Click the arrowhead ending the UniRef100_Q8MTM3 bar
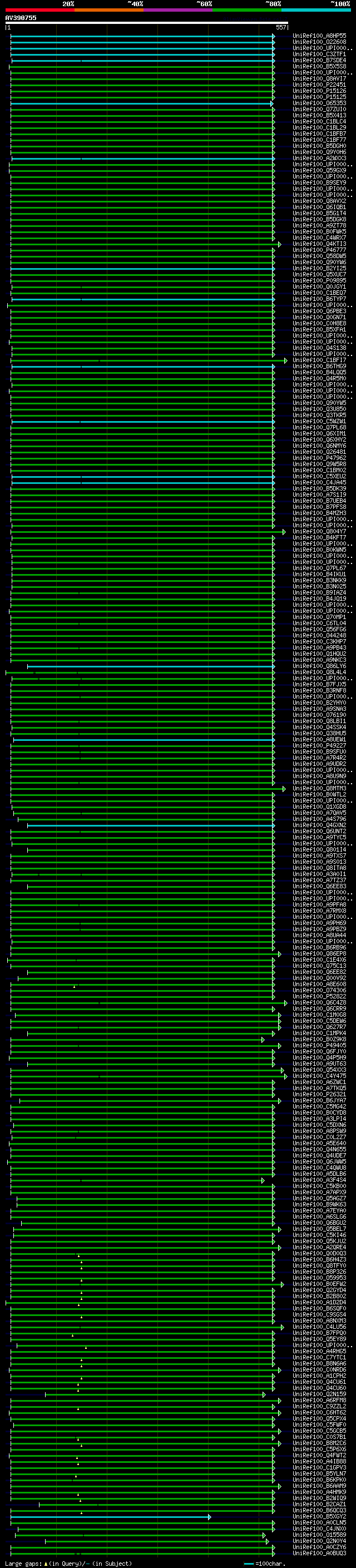Screen dimensions: 356x1568 click(x=284, y=789)
